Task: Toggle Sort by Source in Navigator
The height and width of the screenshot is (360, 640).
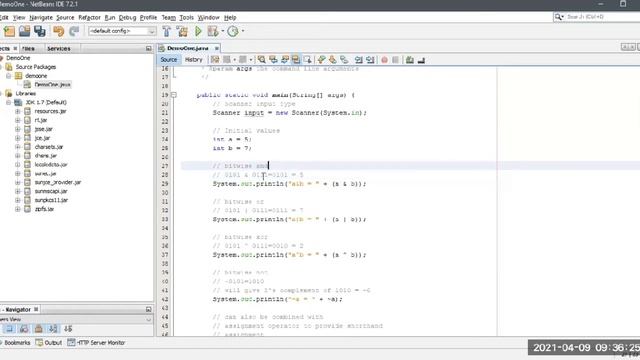Action: point(68,329)
